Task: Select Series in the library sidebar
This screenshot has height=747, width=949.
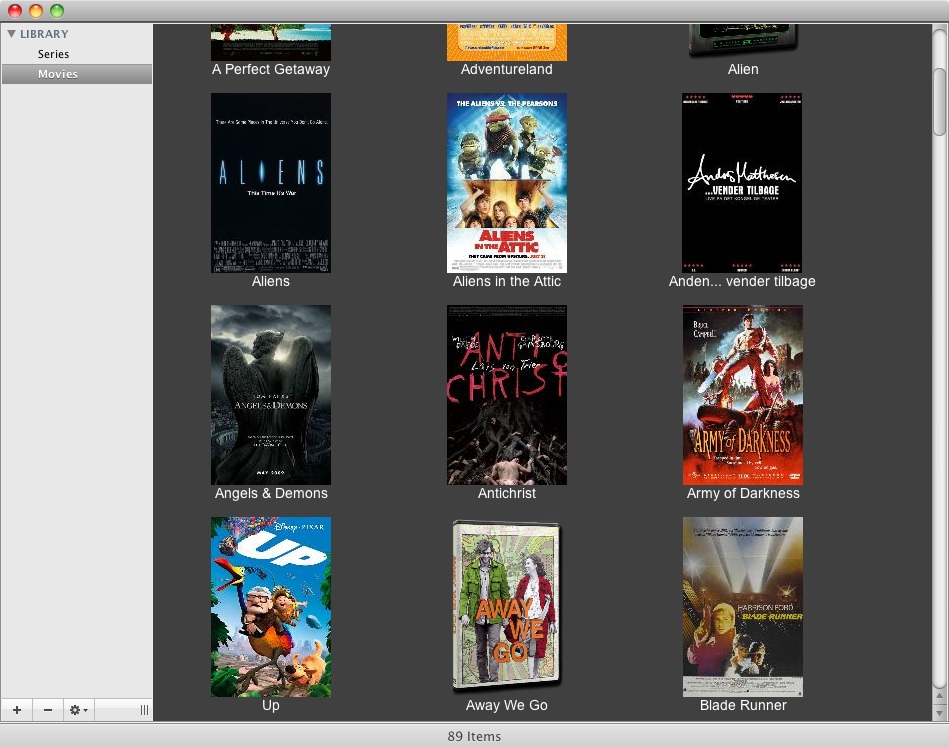Action: pyautogui.click(x=54, y=54)
